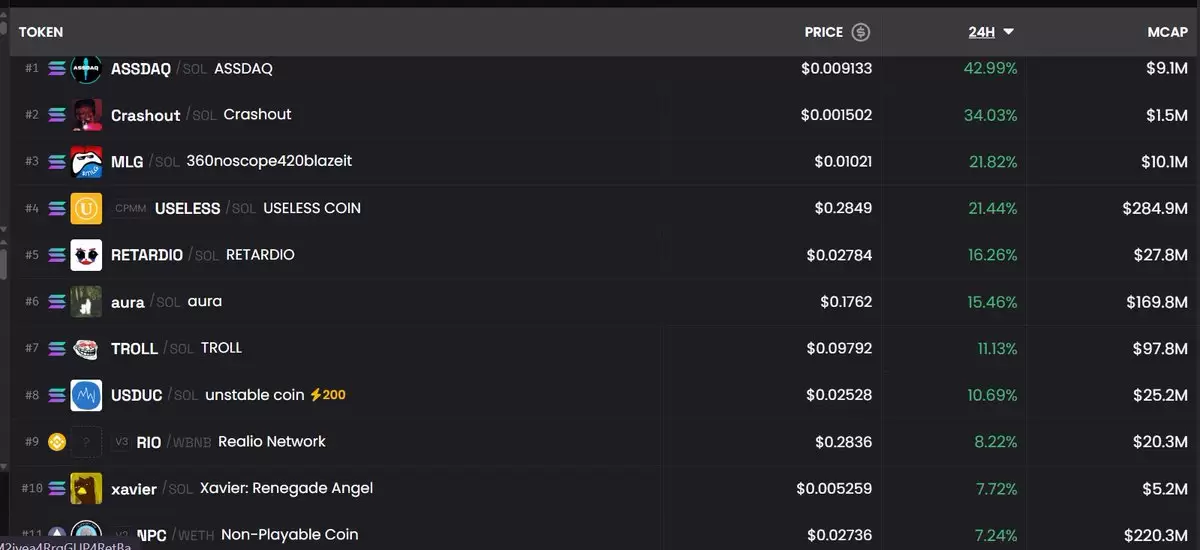
Task: Sort by the 24H column header
Action: click(981, 32)
